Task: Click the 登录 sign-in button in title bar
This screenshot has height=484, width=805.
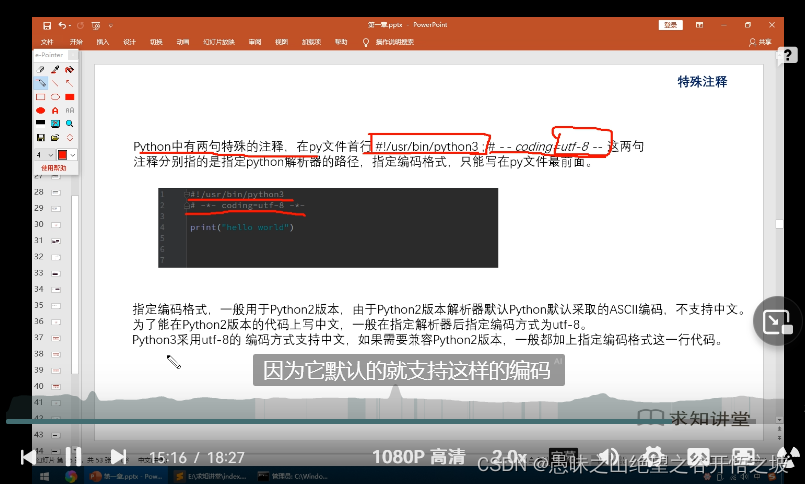Action: (670, 25)
